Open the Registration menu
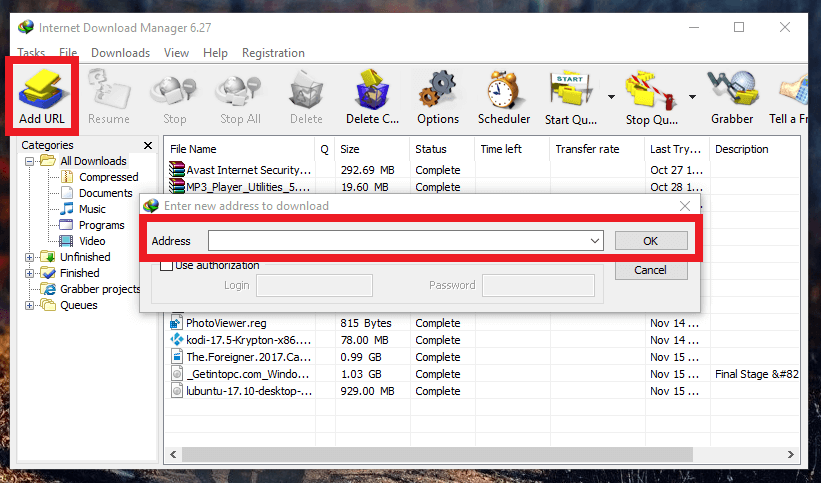 pos(273,53)
